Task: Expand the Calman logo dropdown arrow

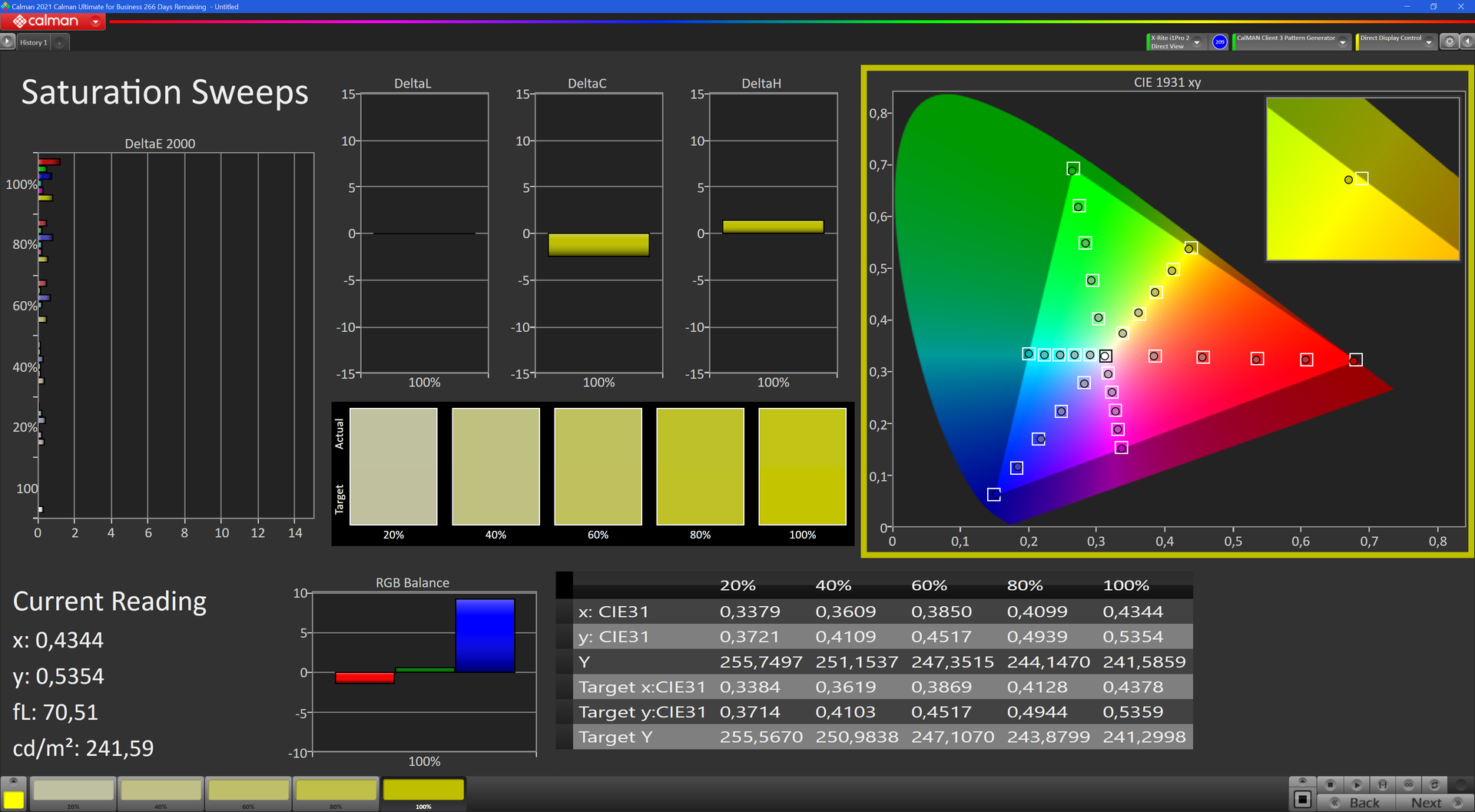Action: [95, 22]
